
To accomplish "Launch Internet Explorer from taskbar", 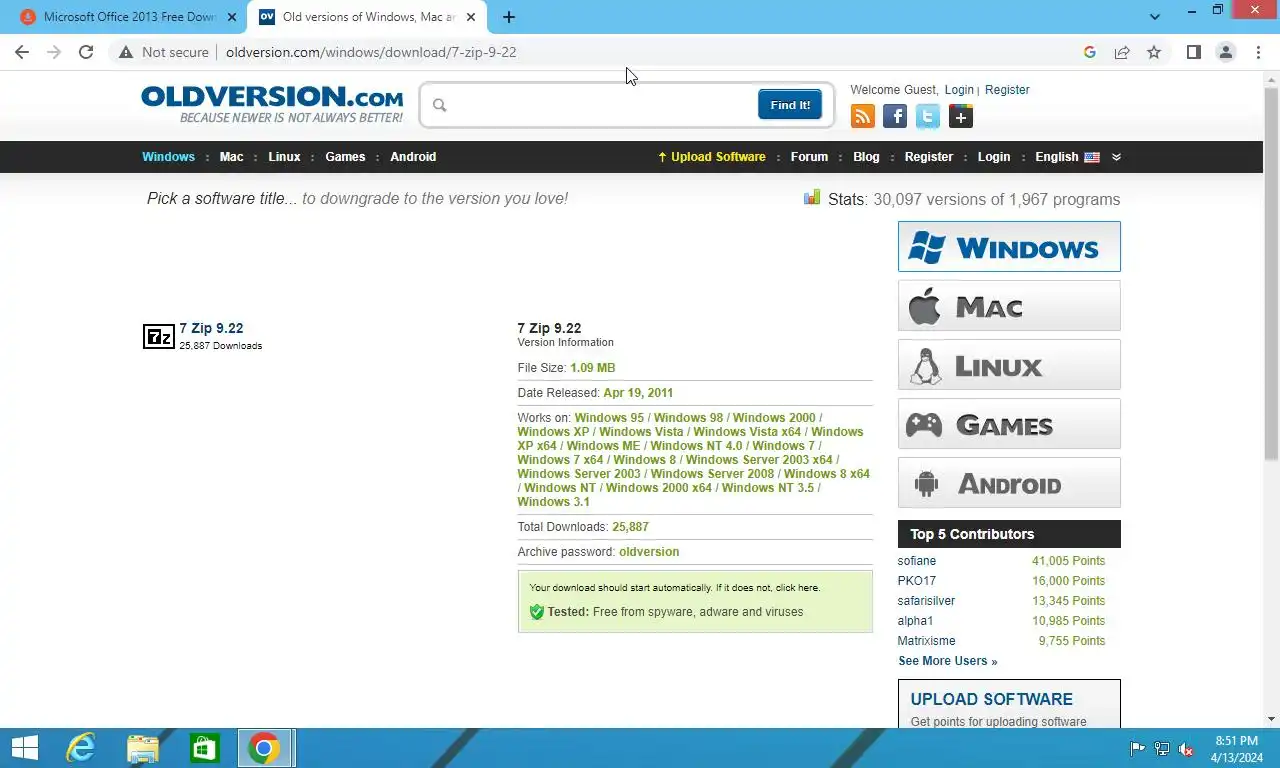I will point(81,748).
